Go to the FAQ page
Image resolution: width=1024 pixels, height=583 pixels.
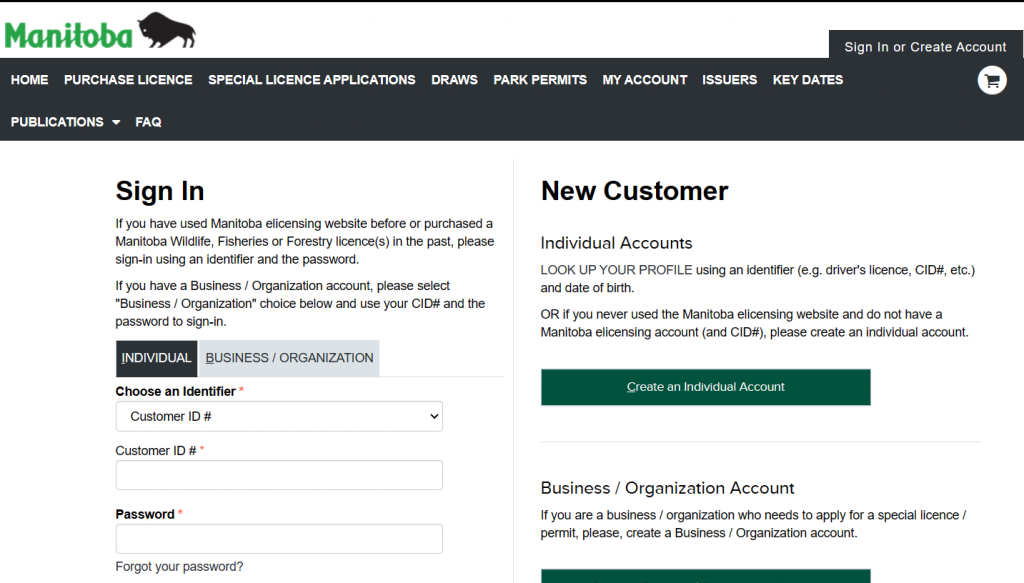click(x=148, y=122)
